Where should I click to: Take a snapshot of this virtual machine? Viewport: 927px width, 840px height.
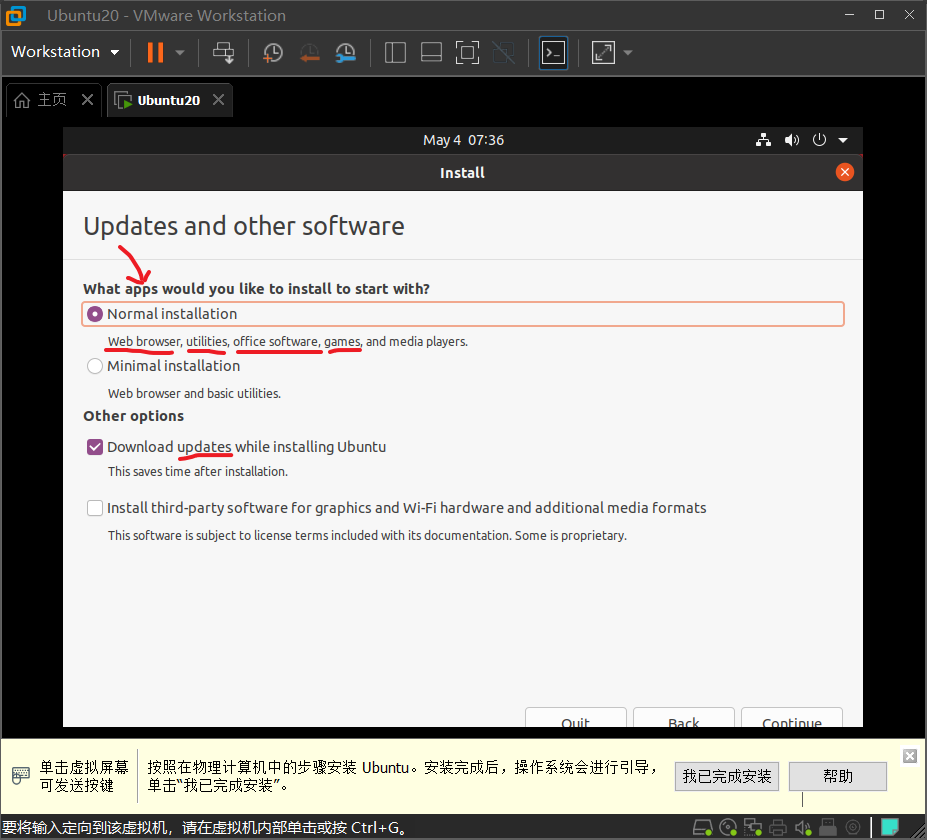click(273, 53)
